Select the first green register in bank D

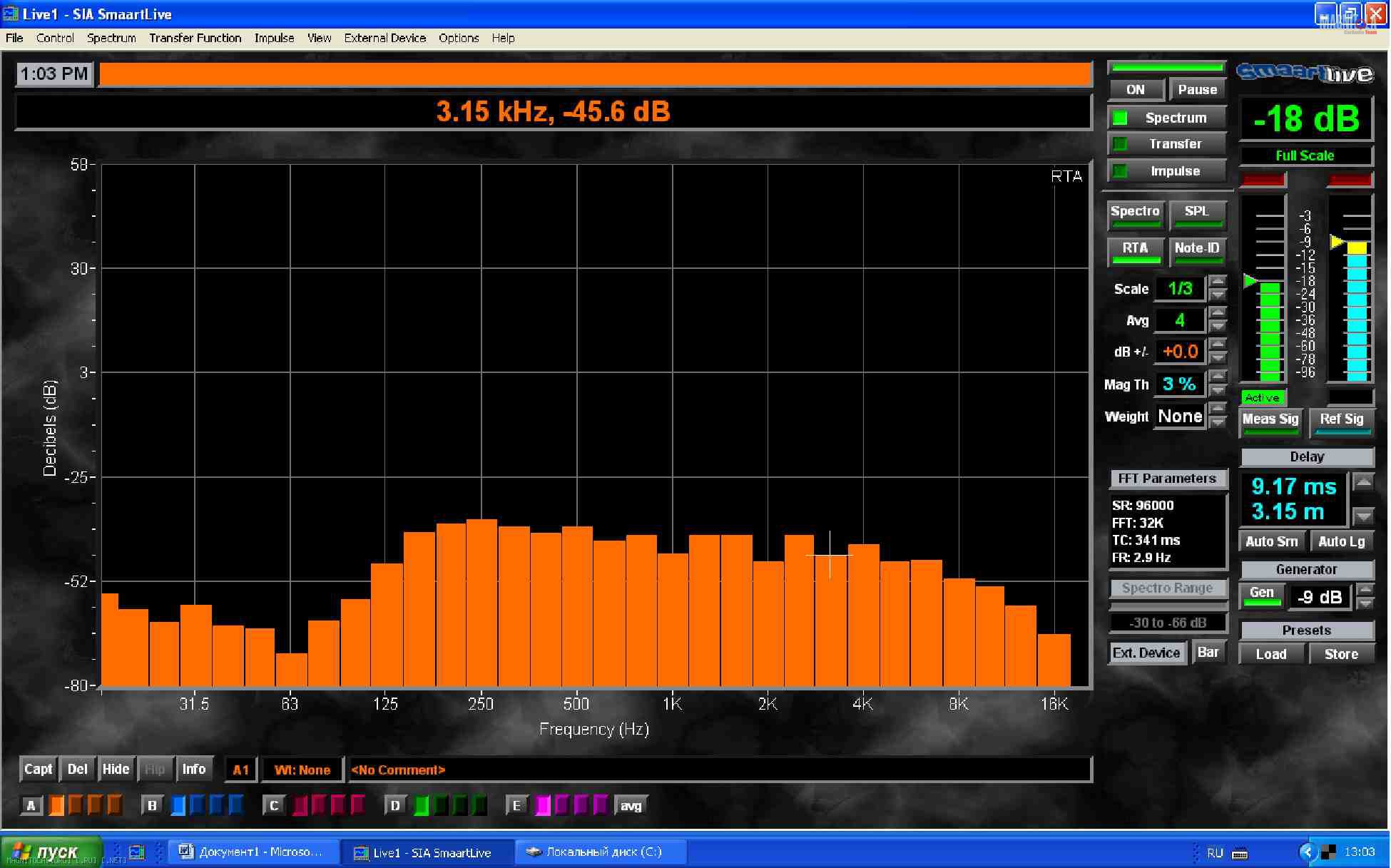tap(422, 805)
